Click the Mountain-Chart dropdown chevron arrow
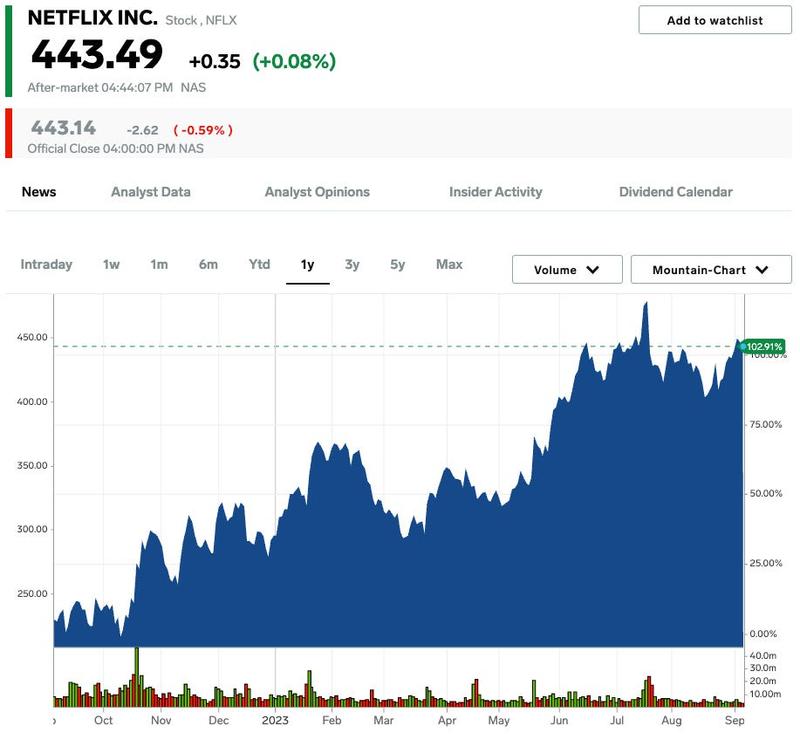Viewport: 800px width, 734px height. coord(762,270)
